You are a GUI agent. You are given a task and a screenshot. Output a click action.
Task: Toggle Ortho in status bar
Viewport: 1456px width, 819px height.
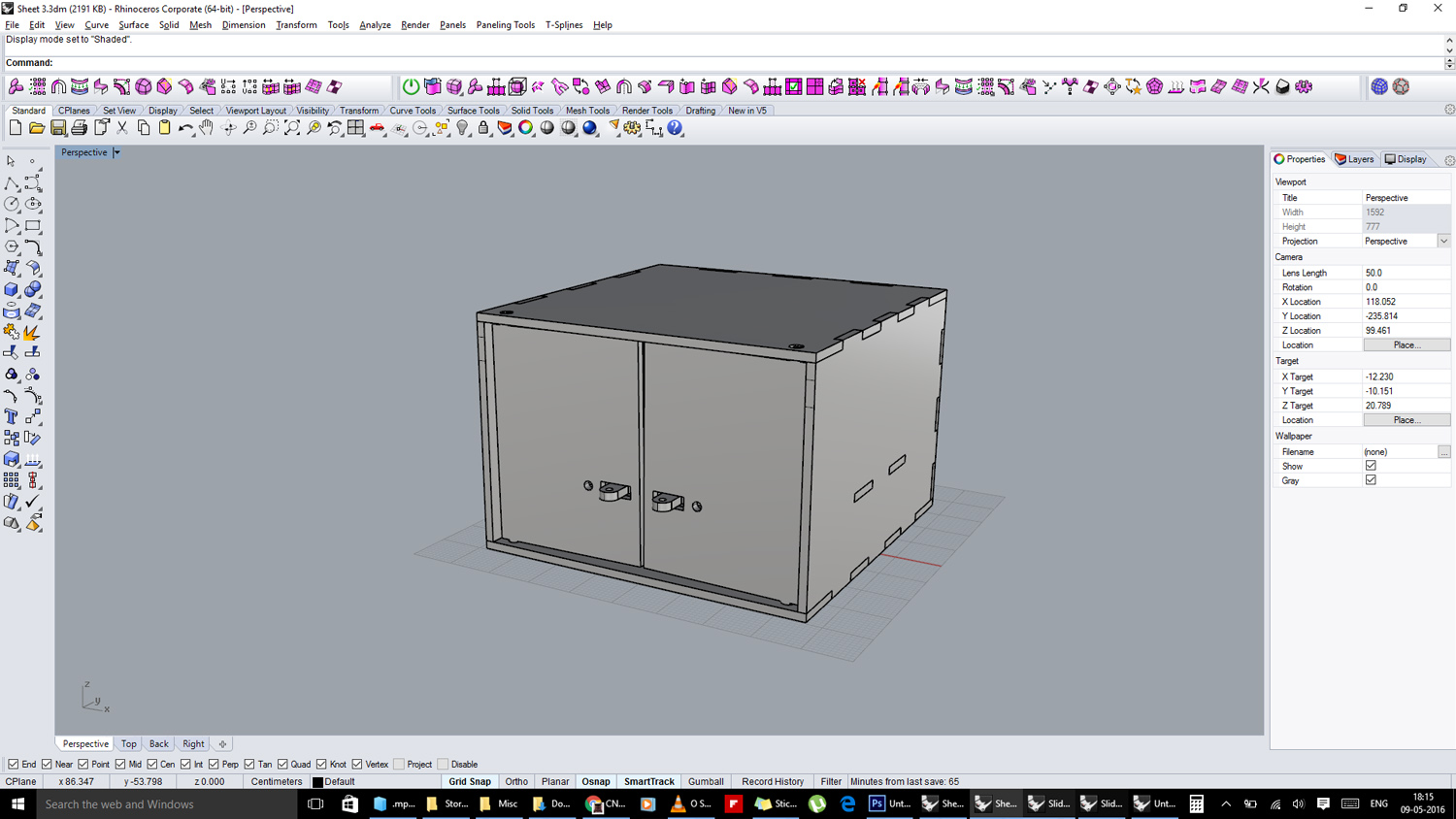(x=516, y=781)
